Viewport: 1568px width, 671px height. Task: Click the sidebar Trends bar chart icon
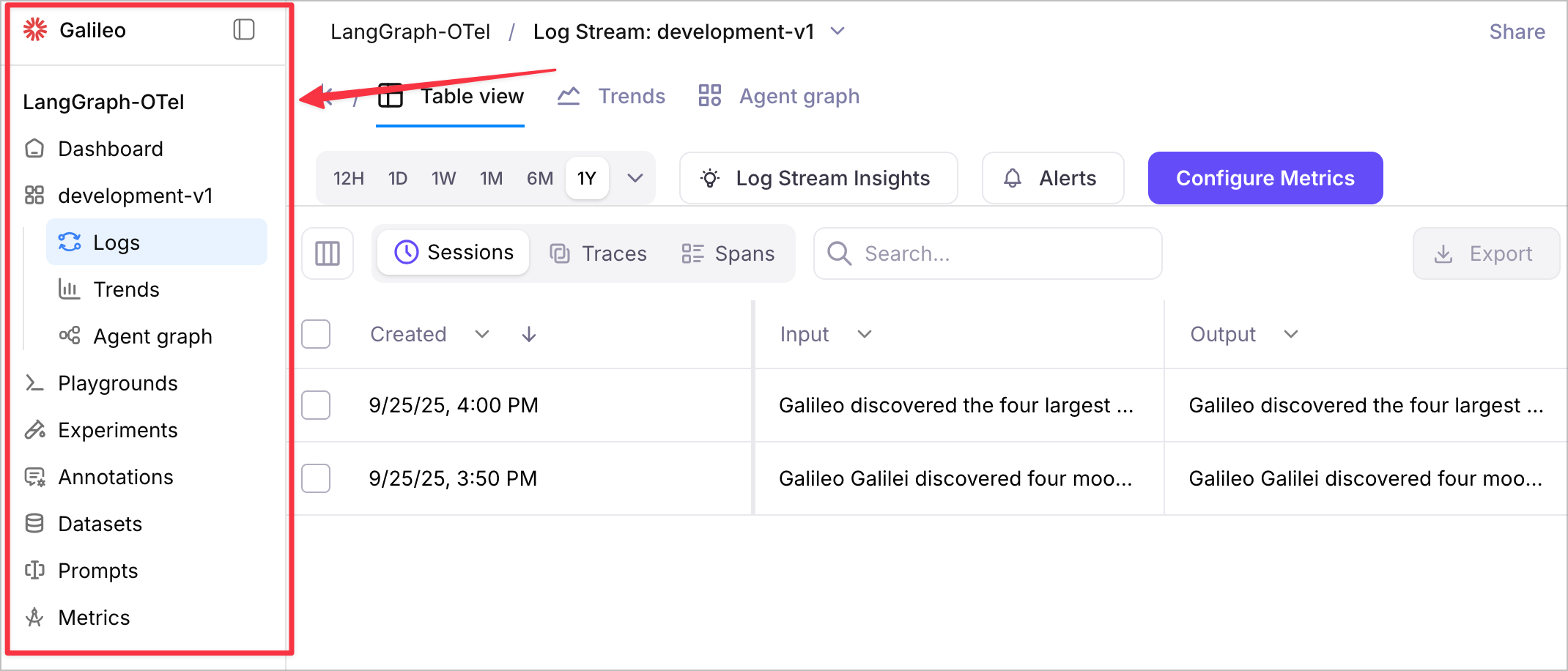click(x=70, y=289)
